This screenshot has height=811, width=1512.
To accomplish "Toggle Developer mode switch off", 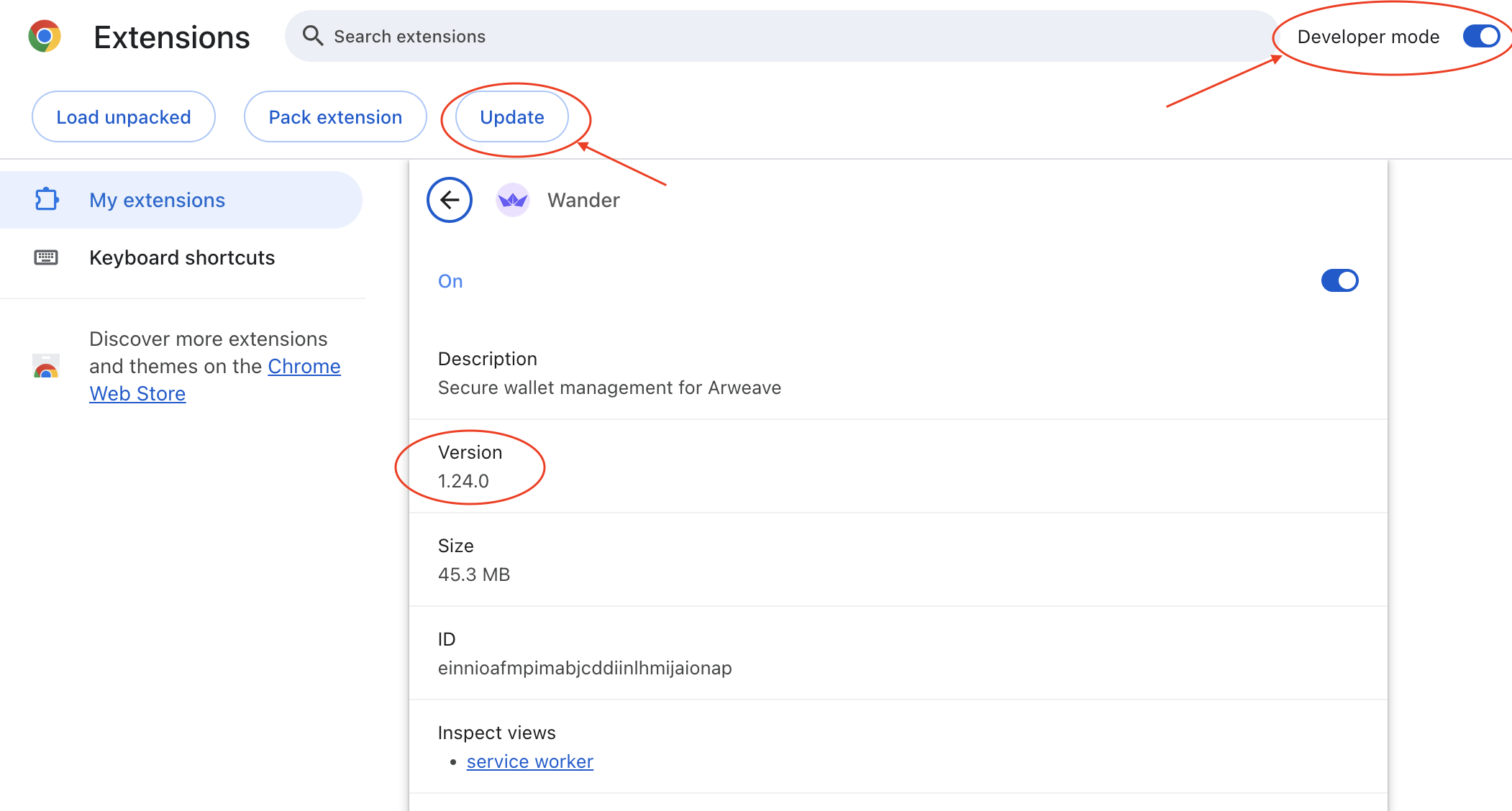I will [1481, 36].
